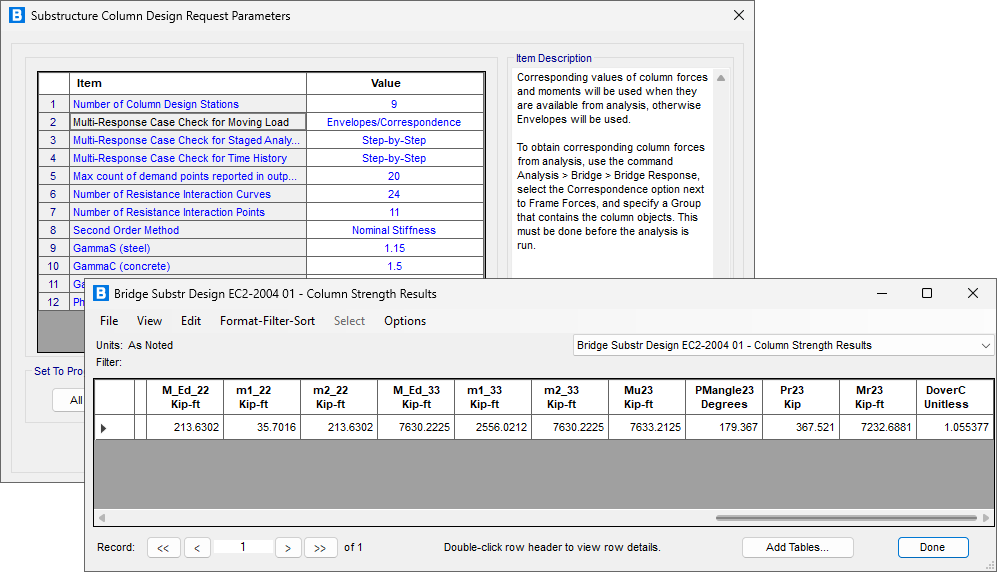This screenshot has height=572, width=997.
Task: Maximize the Column Strength Results window
Action: (x=926, y=294)
